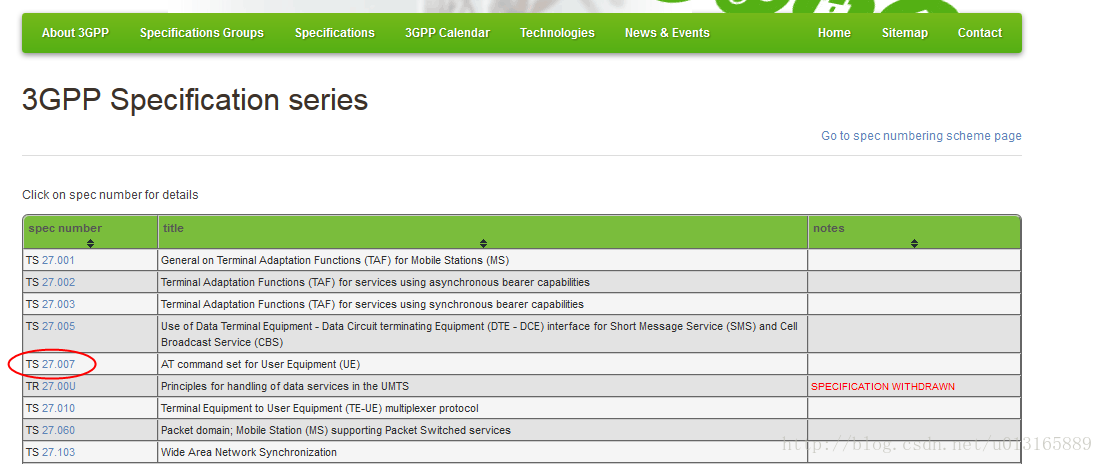Viewport: 1103px width, 464px height.
Task: Open spec 27.103 details
Action: [x=58, y=452]
